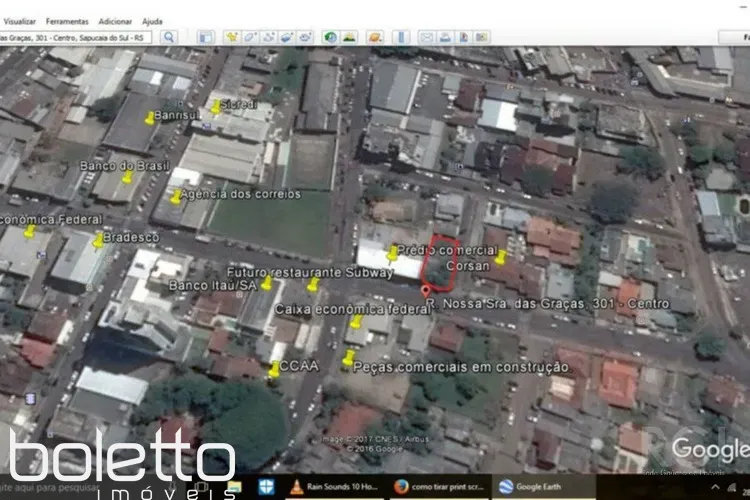750x500 pixels.
Task: Open the planet switcher dropdown
Action: tap(375, 37)
